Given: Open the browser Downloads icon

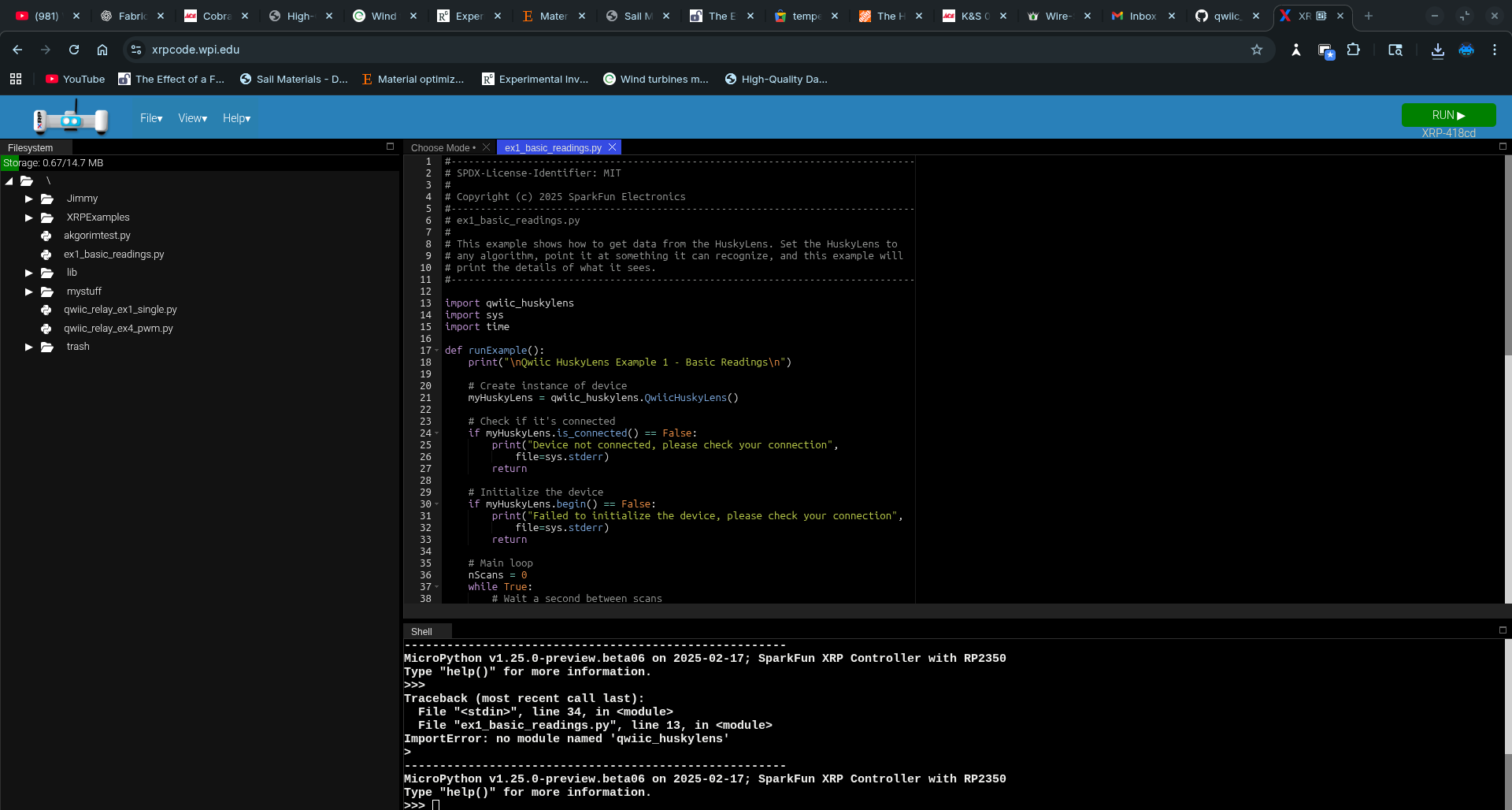Looking at the screenshot, I should (x=1437, y=50).
